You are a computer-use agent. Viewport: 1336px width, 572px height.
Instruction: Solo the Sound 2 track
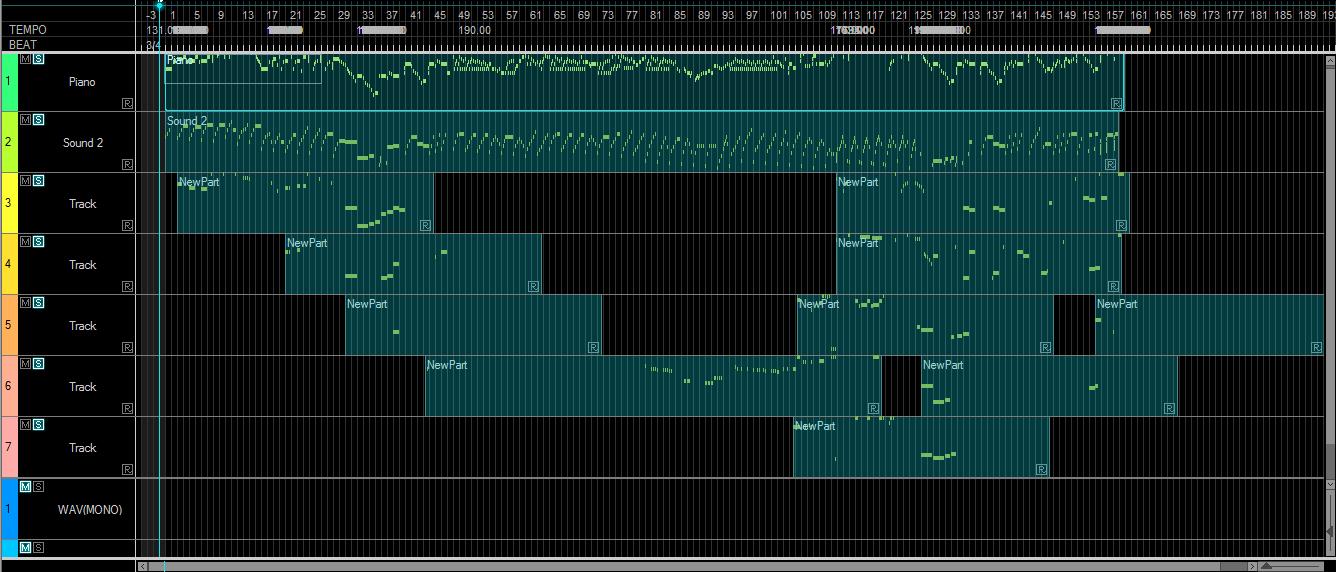click(x=38, y=120)
